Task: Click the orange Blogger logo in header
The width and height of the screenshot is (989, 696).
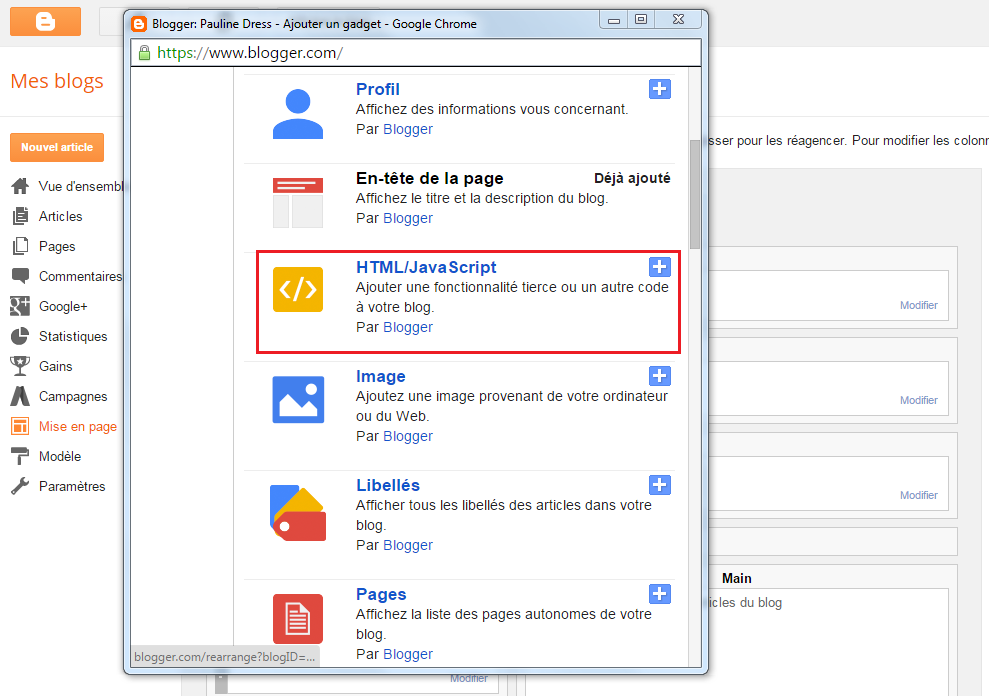Action: coord(45,21)
